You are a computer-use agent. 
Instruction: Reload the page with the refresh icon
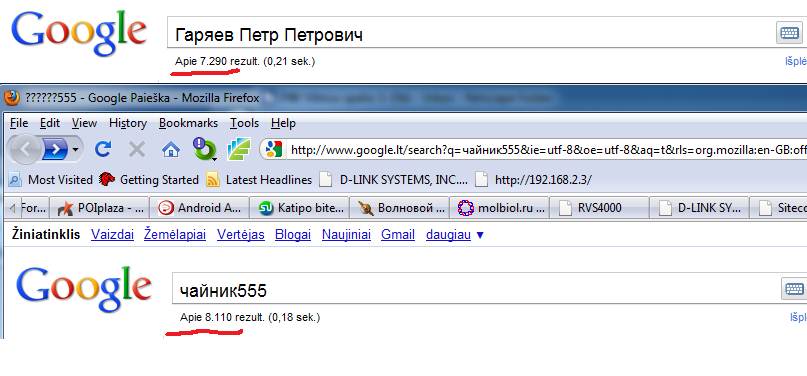point(103,150)
